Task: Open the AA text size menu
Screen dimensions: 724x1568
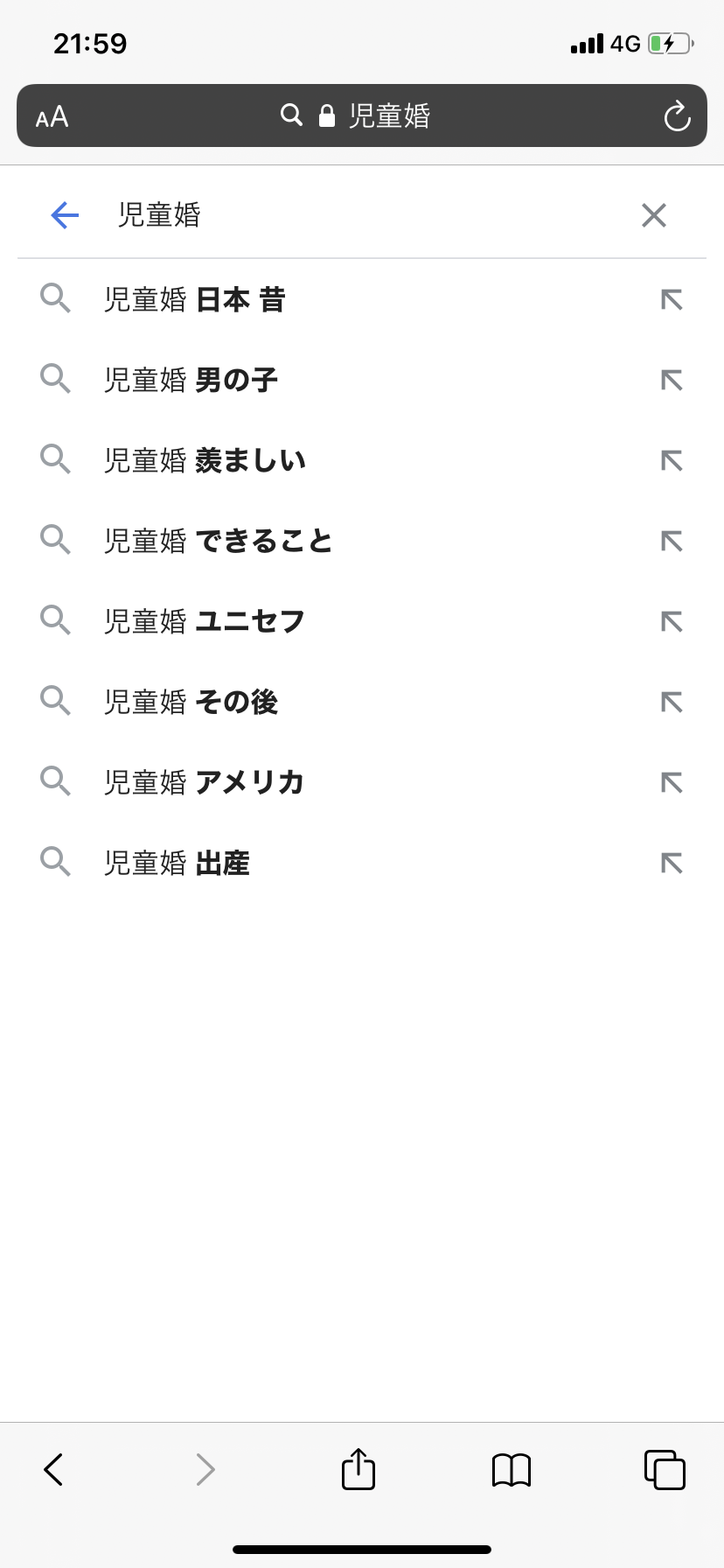Action: [x=52, y=116]
